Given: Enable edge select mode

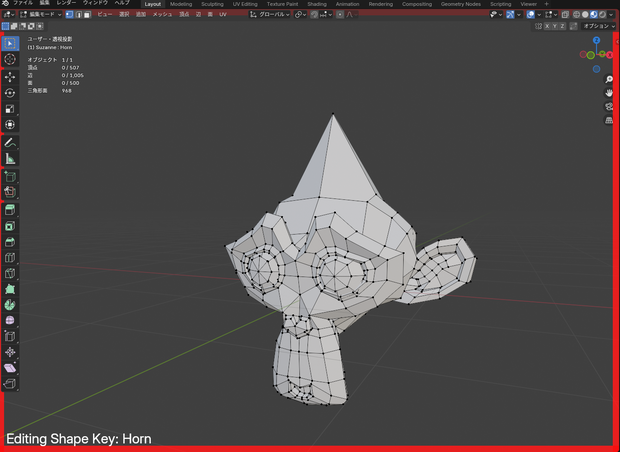Looking at the screenshot, I should 78,15.
